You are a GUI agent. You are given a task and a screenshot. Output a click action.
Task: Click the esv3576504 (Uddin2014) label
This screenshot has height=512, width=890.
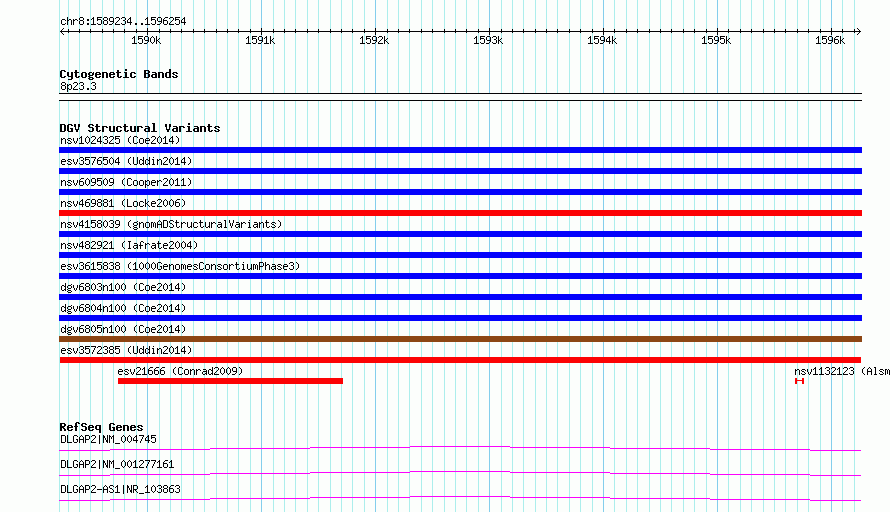tap(126, 161)
